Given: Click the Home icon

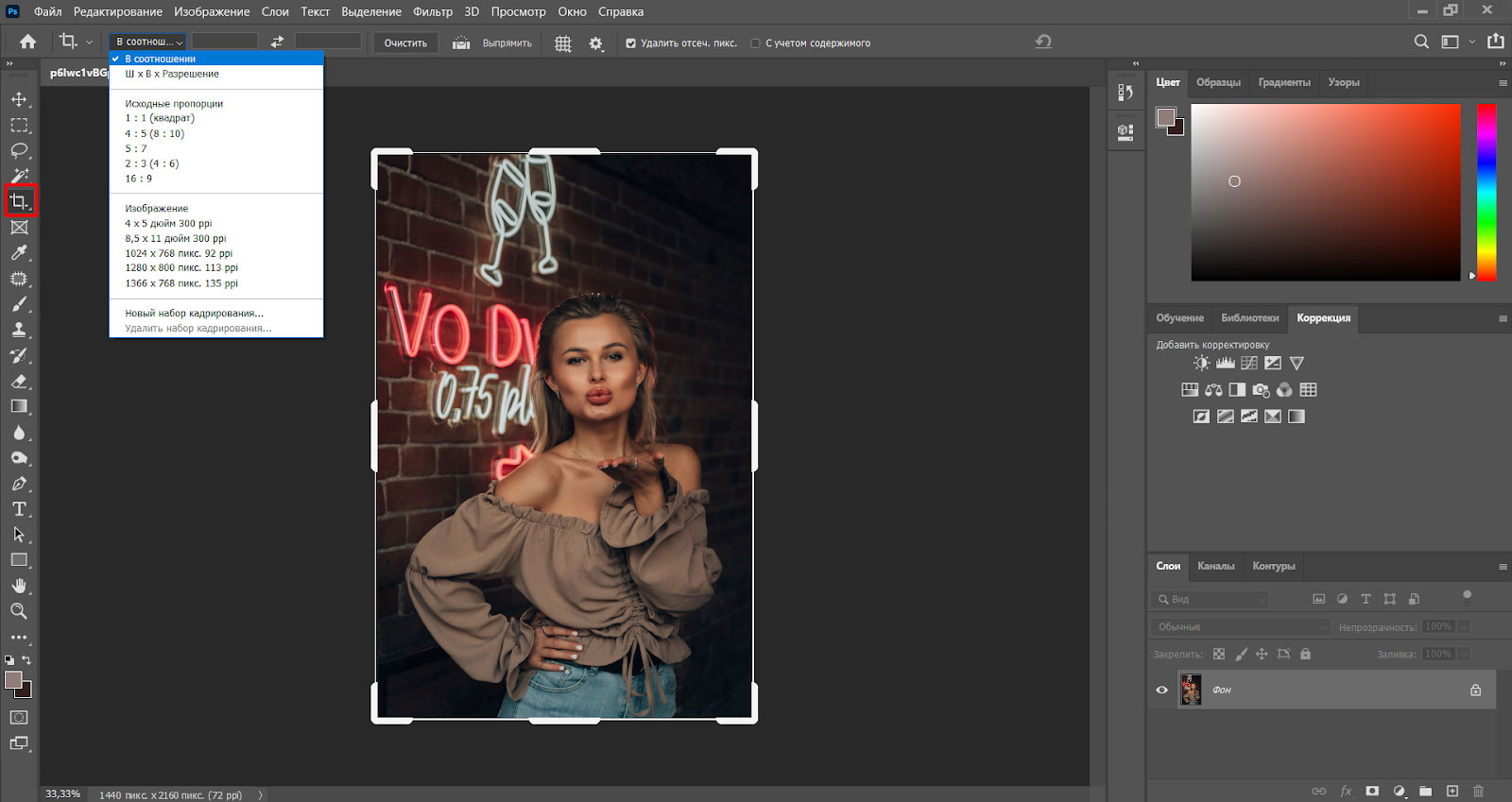Looking at the screenshot, I should point(28,42).
